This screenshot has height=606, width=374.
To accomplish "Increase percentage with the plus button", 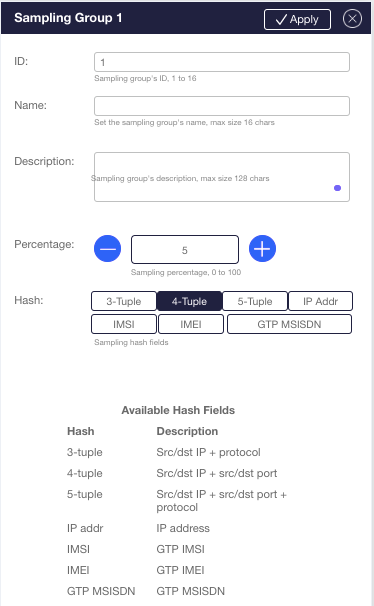I will (262, 249).
